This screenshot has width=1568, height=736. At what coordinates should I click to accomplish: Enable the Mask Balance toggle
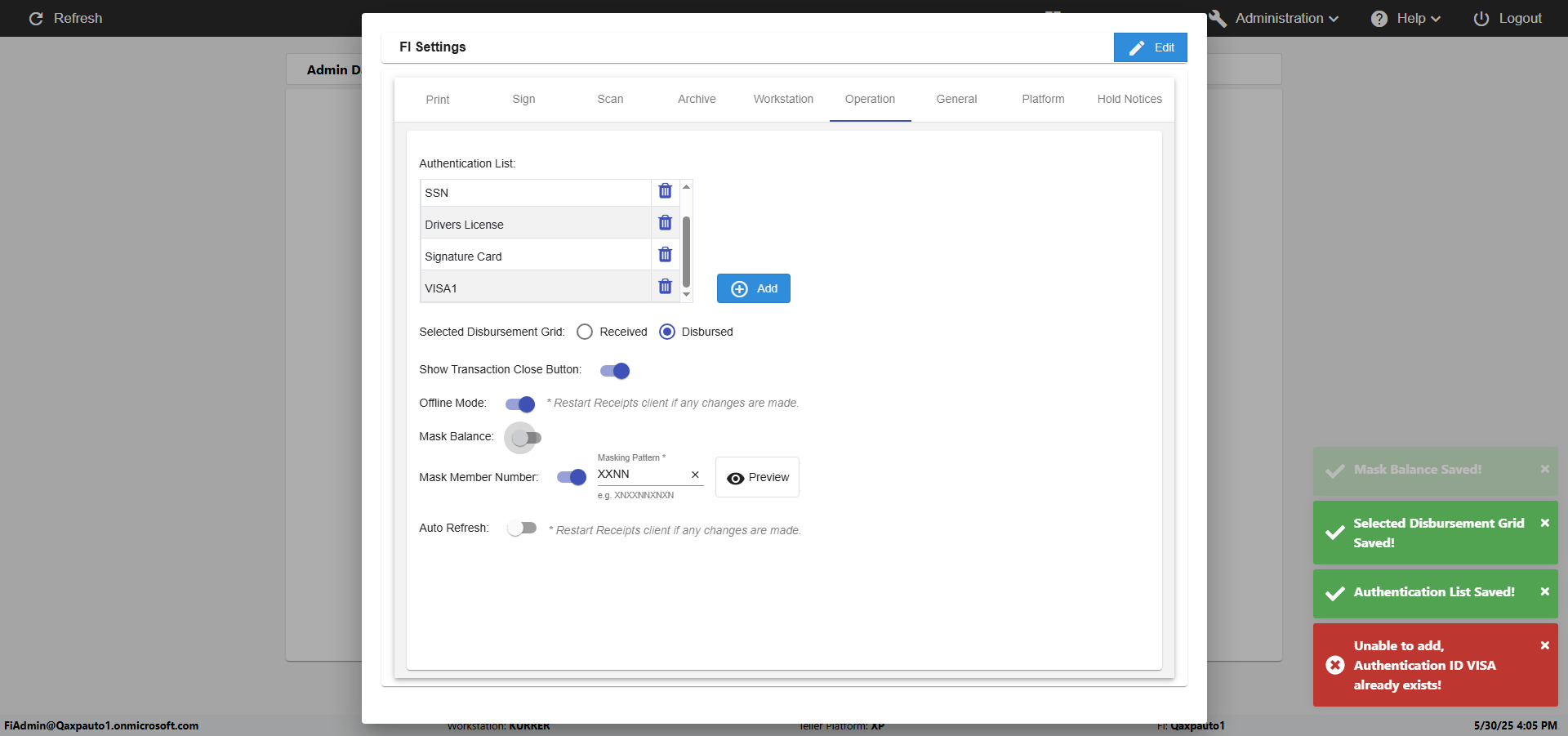pyautogui.click(x=526, y=438)
